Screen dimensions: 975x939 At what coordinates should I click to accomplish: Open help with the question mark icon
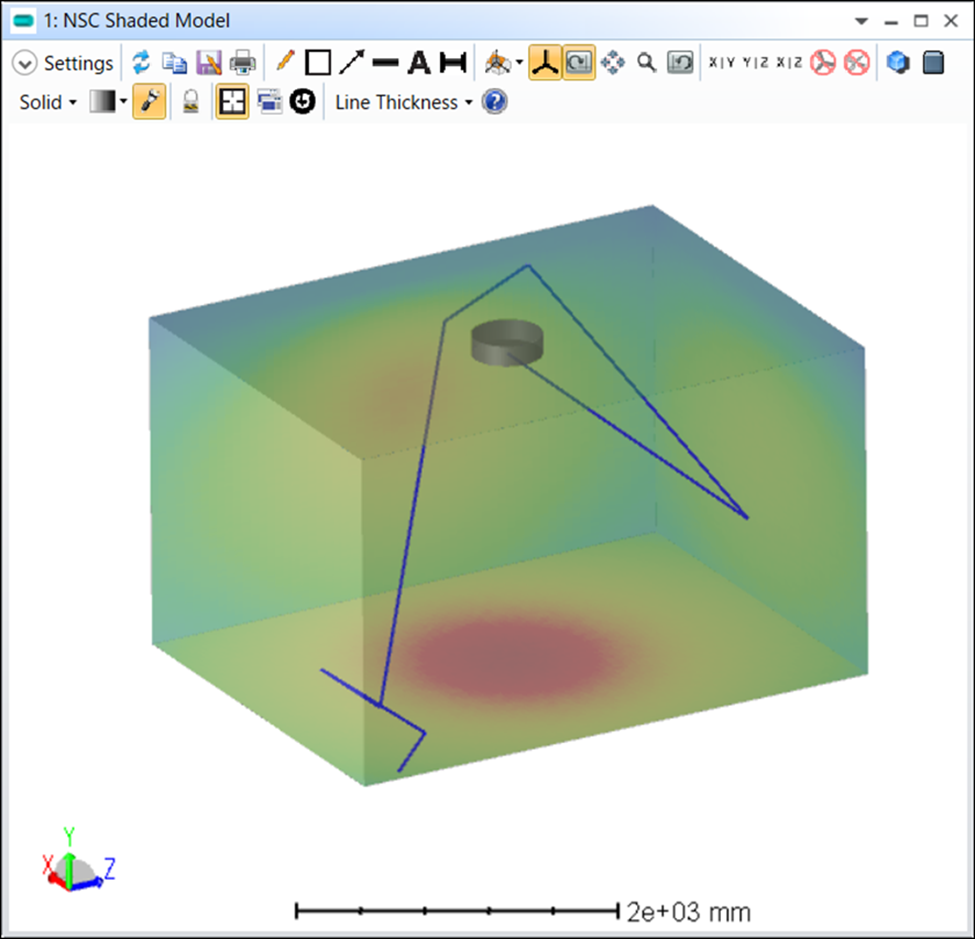pyautogui.click(x=495, y=102)
